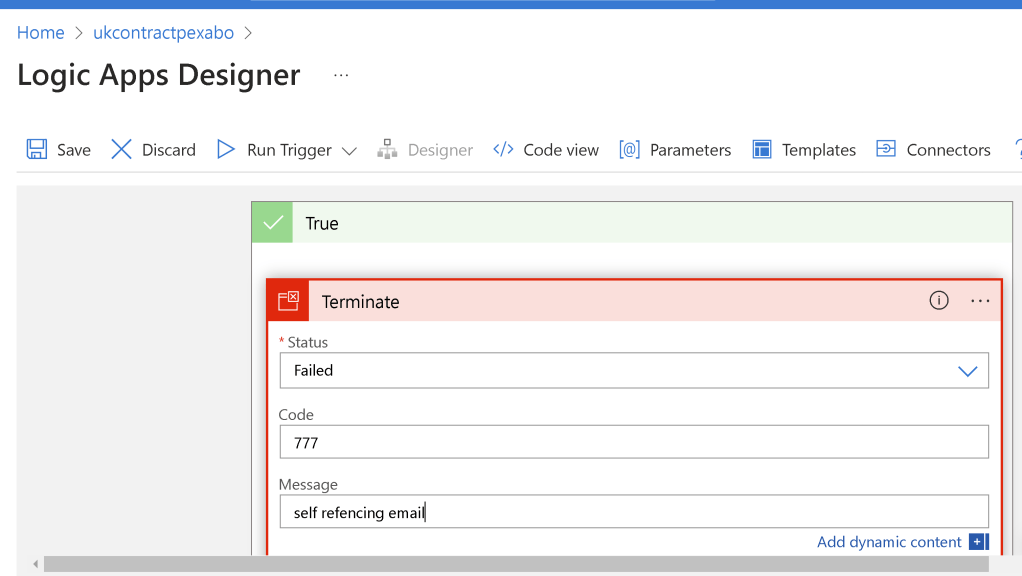
Task: Click the Status dropdown chevron arrow
Action: 967,371
